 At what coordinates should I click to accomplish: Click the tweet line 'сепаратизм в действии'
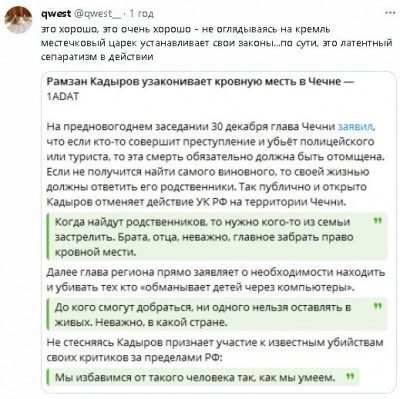pos(97,57)
